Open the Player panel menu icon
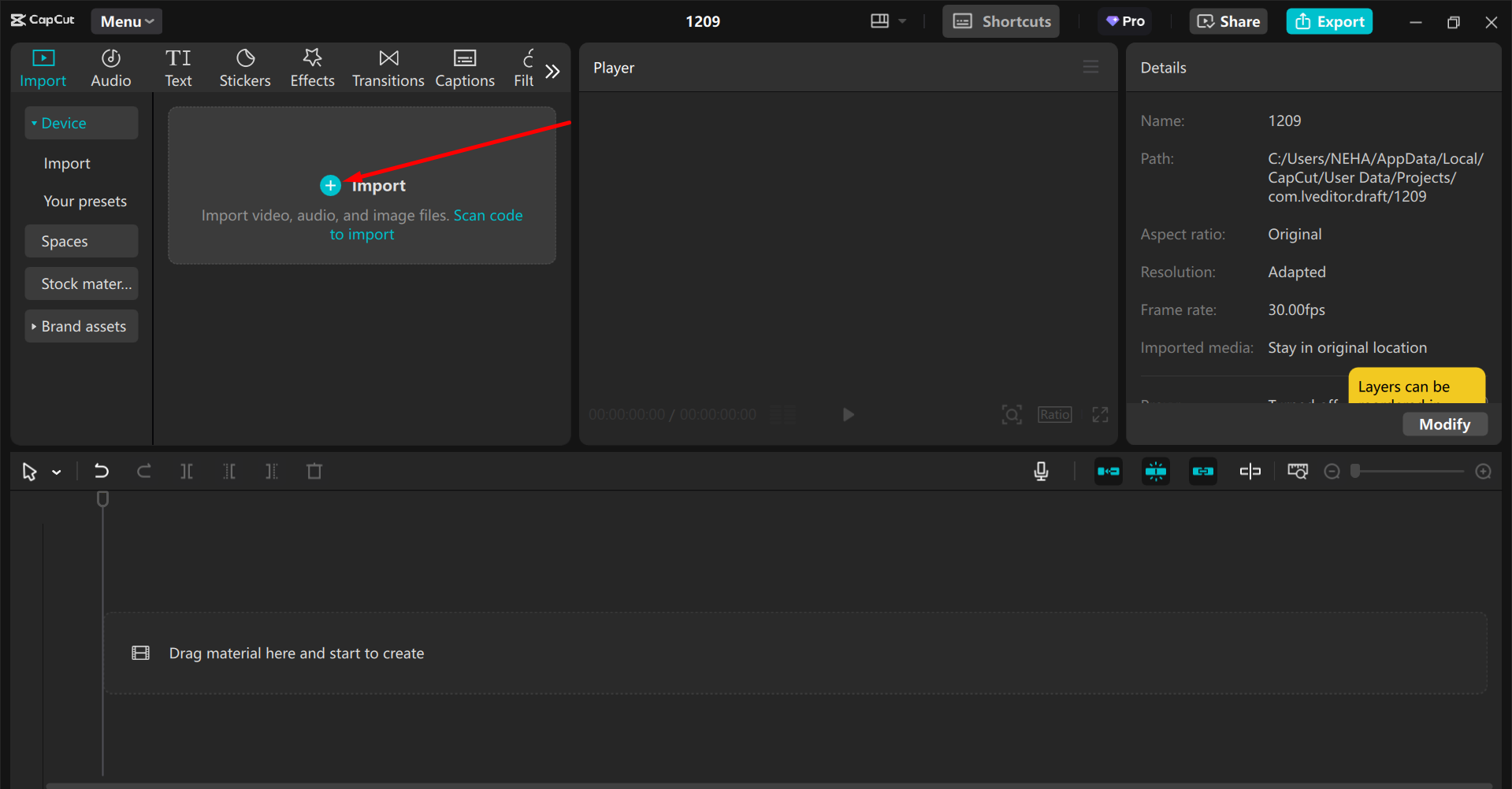This screenshot has width=1512, height=789. 1090,67
